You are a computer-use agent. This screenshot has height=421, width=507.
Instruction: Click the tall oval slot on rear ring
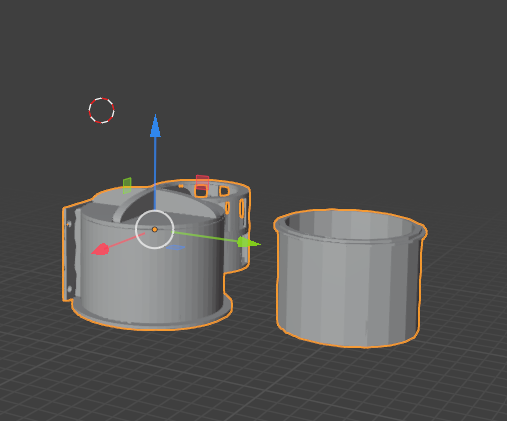coord(242,208)
